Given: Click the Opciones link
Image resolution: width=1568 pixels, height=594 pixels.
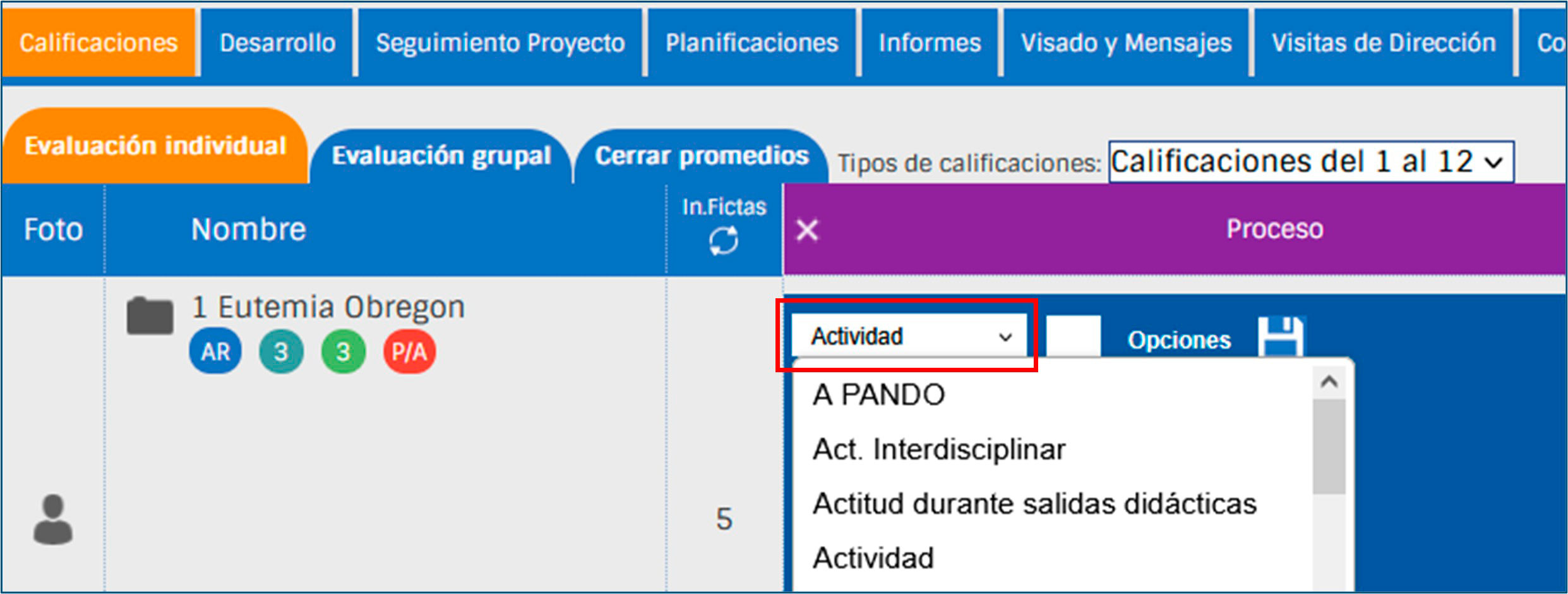Looking at the screenshot, I should click(x=1179, y=340).
